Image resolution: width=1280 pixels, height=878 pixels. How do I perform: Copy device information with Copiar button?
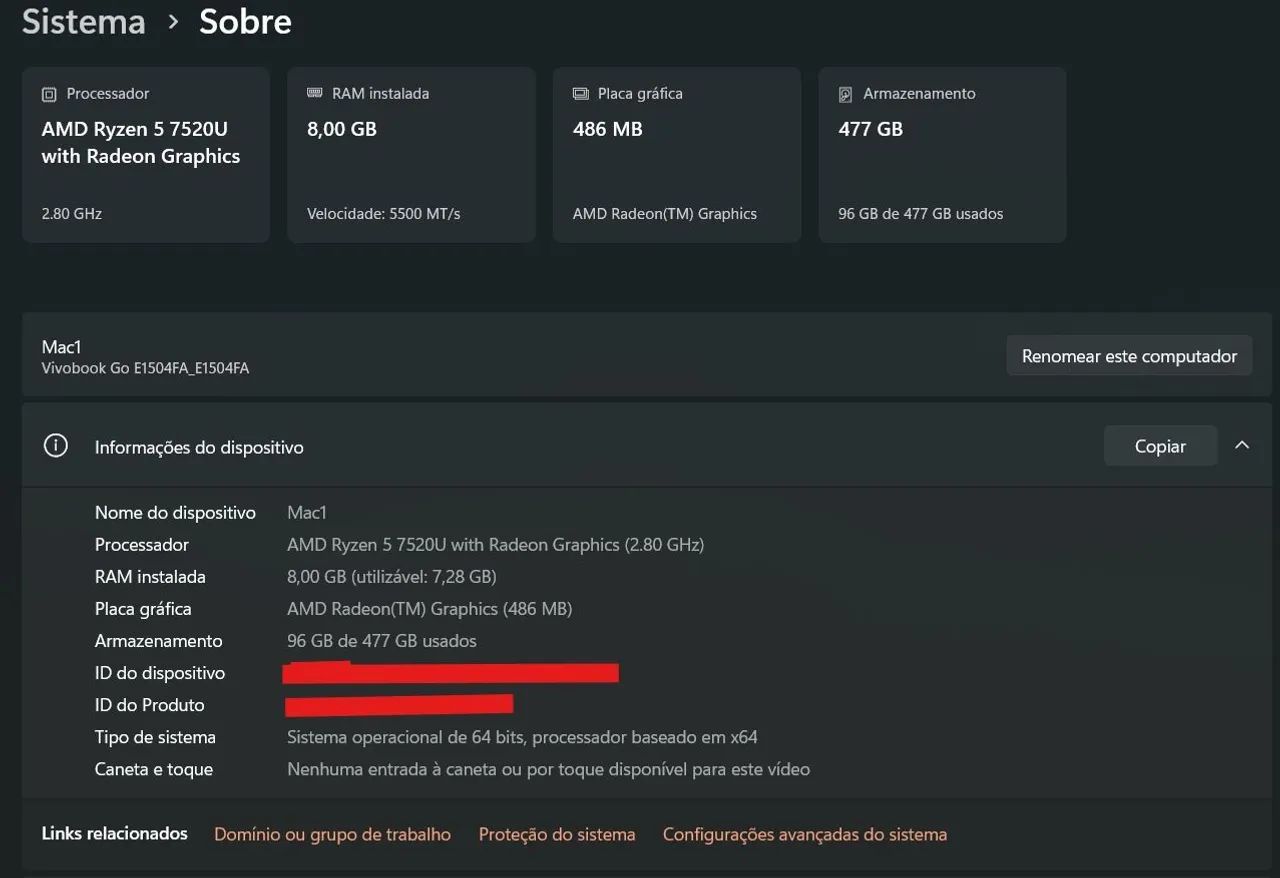click(x=1160, y=446)
